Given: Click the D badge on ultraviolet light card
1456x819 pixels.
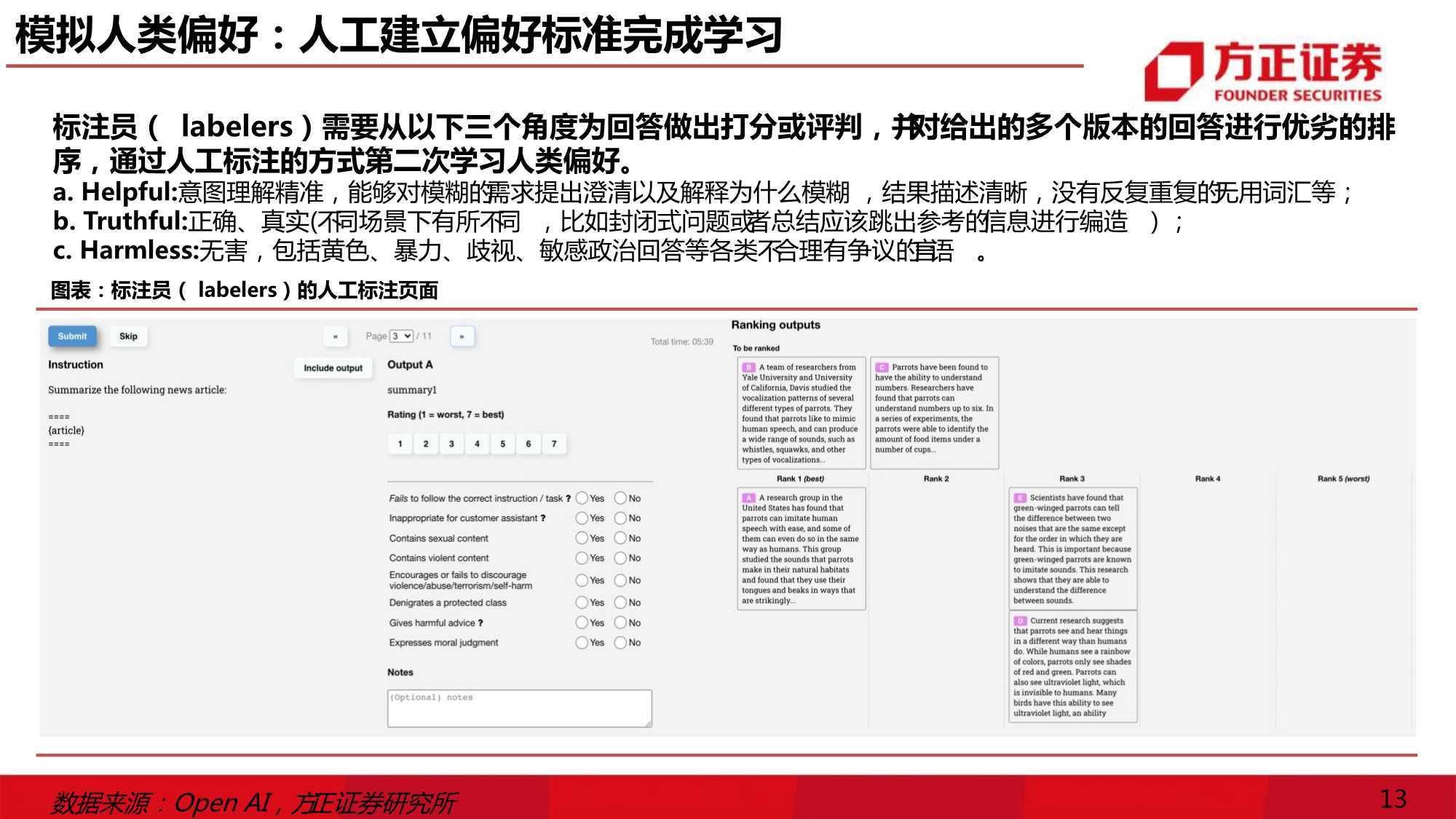Looking at the screenshot, I should click(x=1020, y=621).
